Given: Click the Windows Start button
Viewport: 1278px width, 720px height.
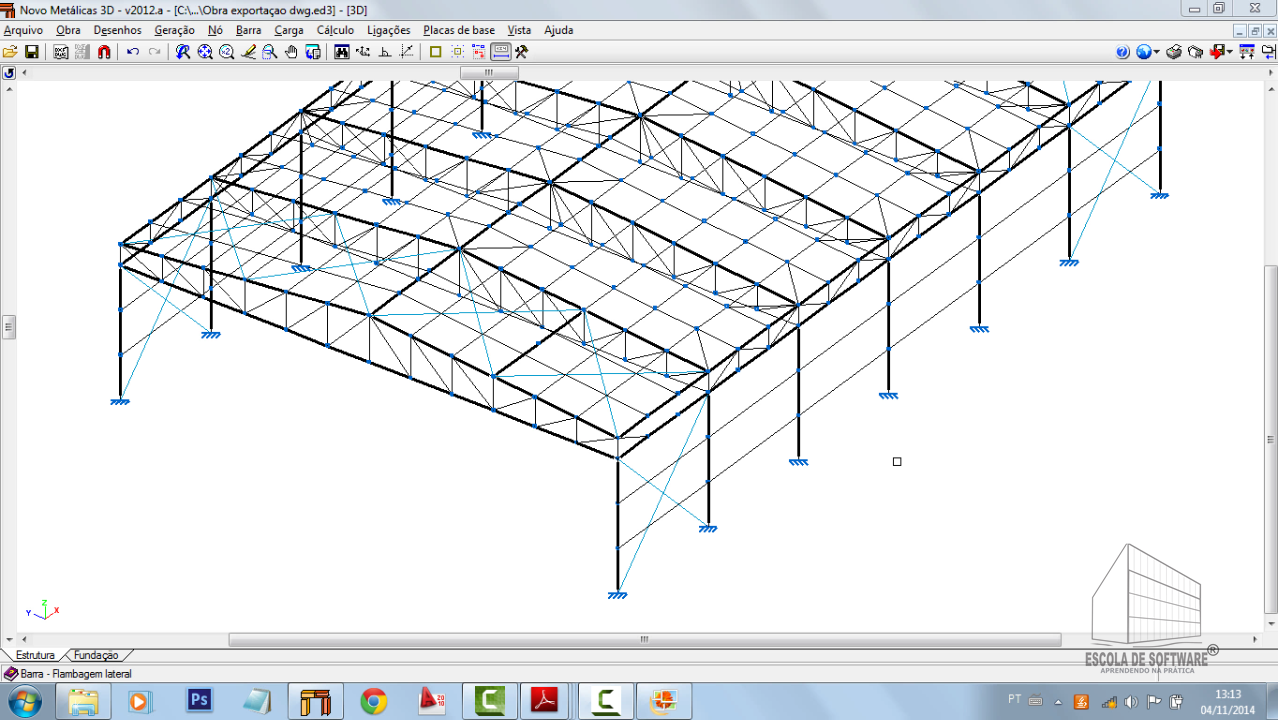Looking at the screenshot, I should click(24, 700).
